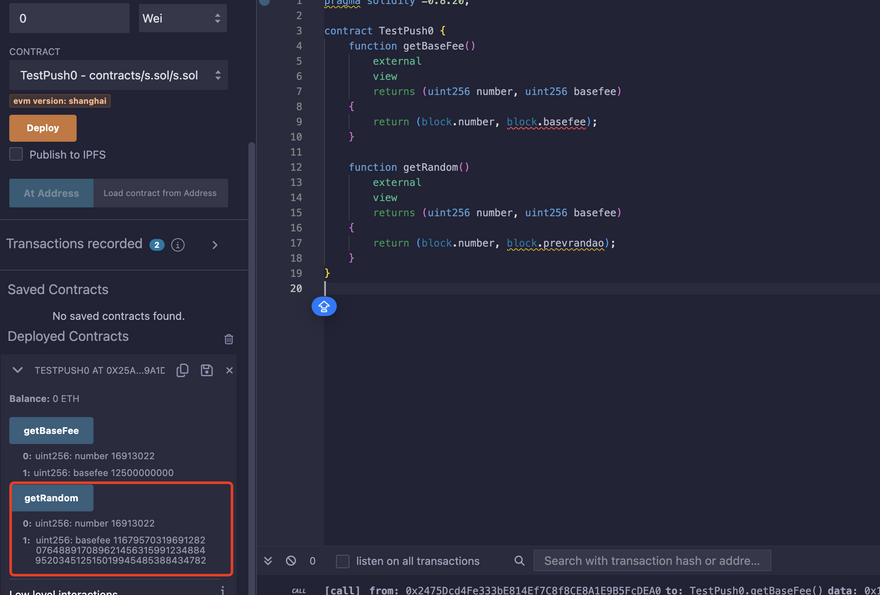Call the getBaseFee function
Viewport: 880px width, 595px height.
coord(51,431)
